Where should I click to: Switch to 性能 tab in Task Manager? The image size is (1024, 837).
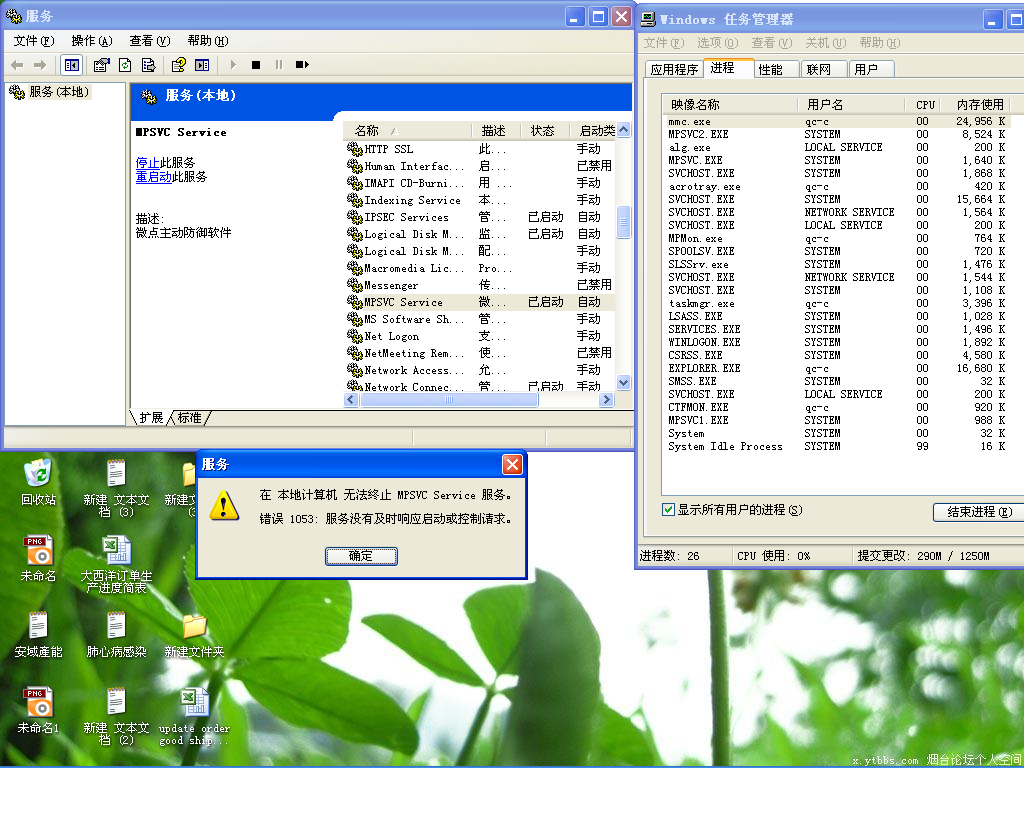pos(776,69)
